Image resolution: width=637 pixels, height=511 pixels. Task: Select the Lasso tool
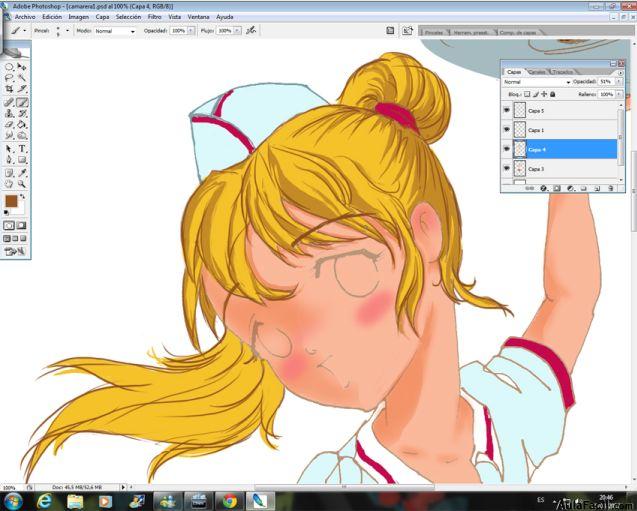[9, 78]
